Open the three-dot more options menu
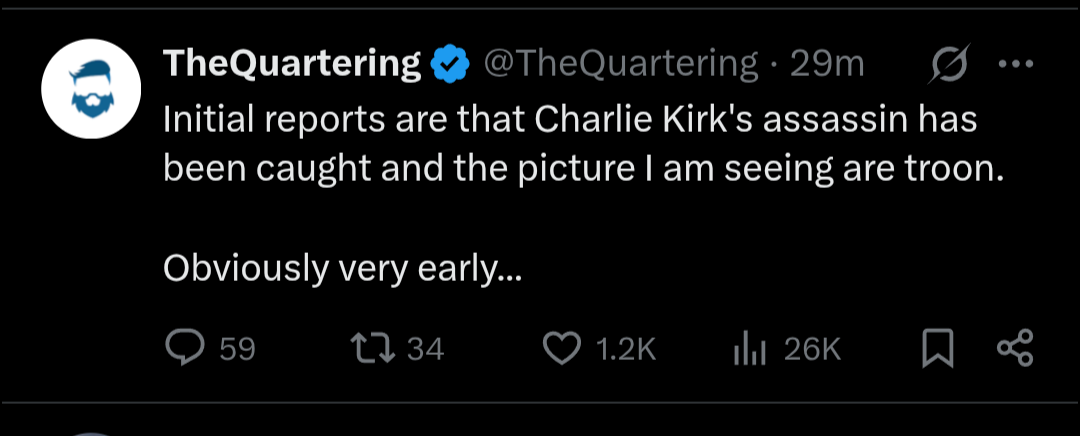This screenshot has height=436, width=1080. click(1016, 64)
